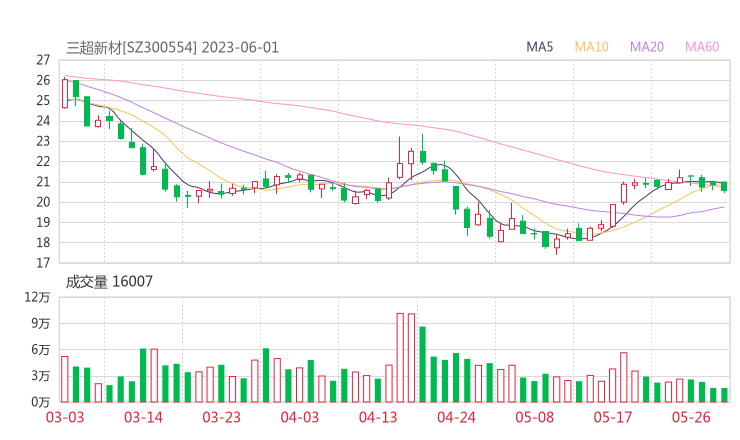Click the price axis value 21
This screenshot has width=740, height=440.
coord(43,182)
